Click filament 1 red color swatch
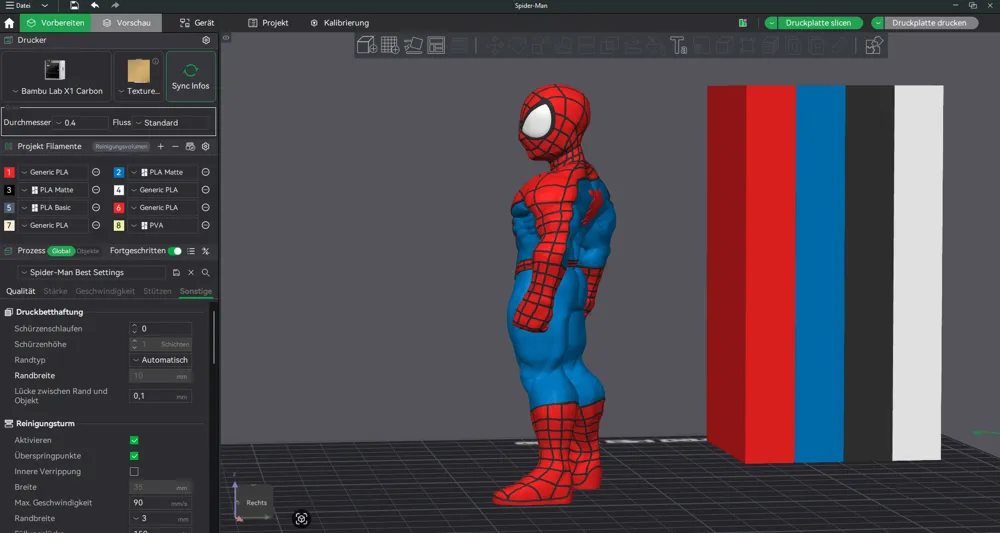The height and width of the screenshot is (533, 1000). (x=9, y=172)
